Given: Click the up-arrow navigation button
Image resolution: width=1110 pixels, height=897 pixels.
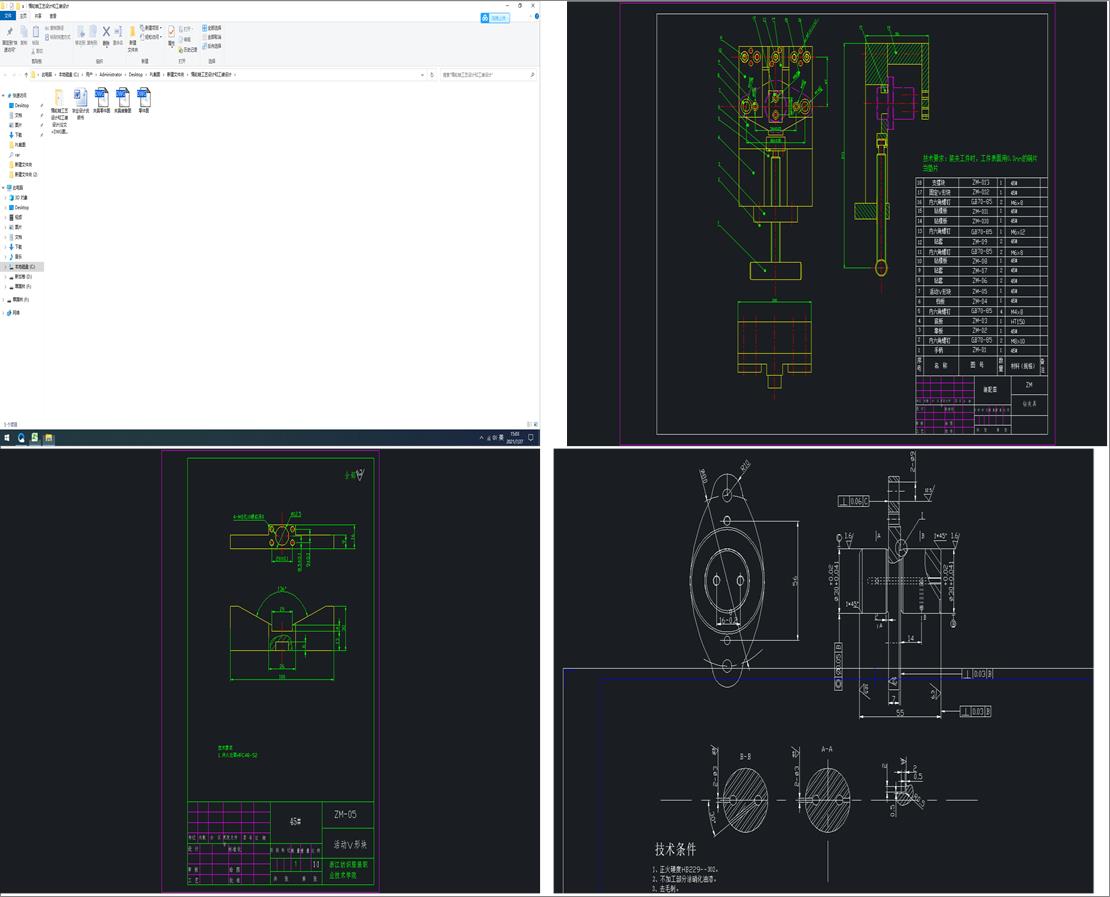Looking at the screenshot, I should (x=25, y=74).
